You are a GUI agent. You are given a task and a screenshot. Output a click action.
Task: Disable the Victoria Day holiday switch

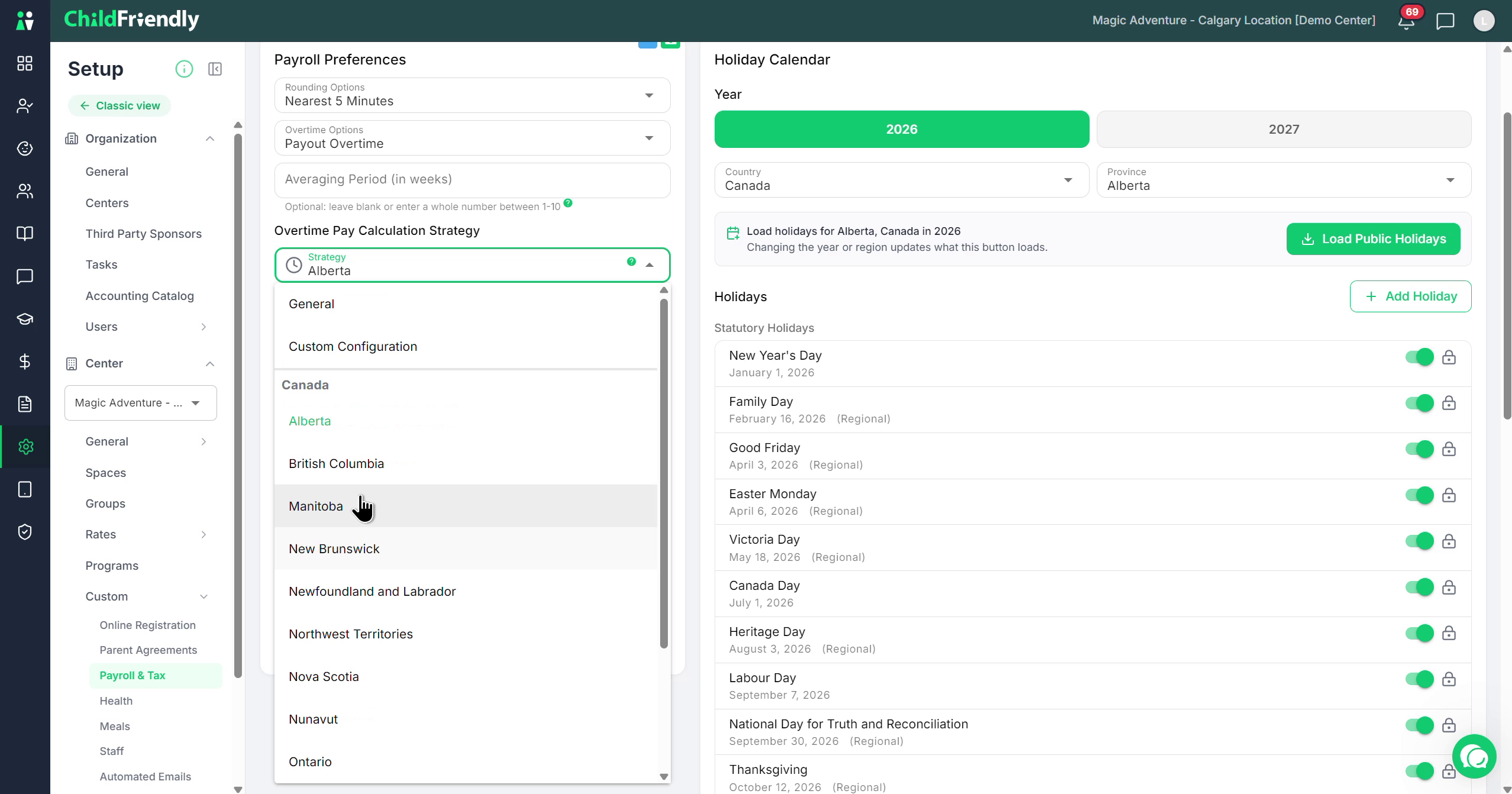pos(1420,541)
